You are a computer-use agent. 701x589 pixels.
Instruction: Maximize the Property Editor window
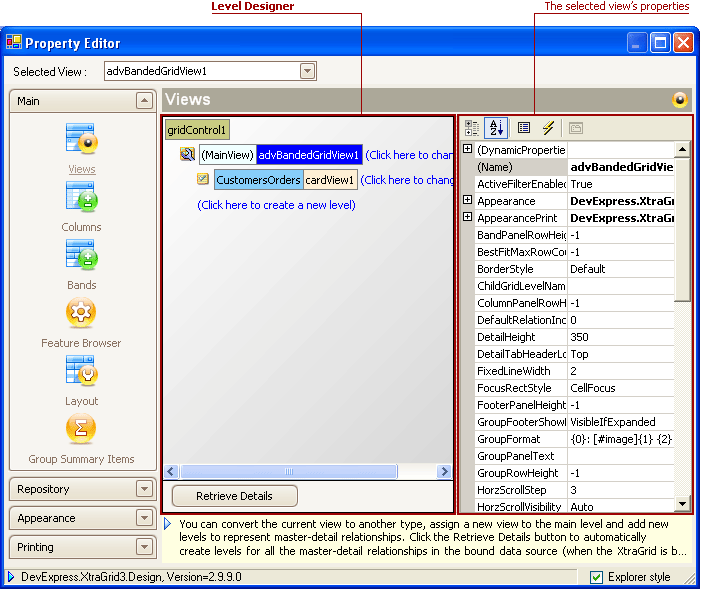pyautogui.click(x=660, y=43)
